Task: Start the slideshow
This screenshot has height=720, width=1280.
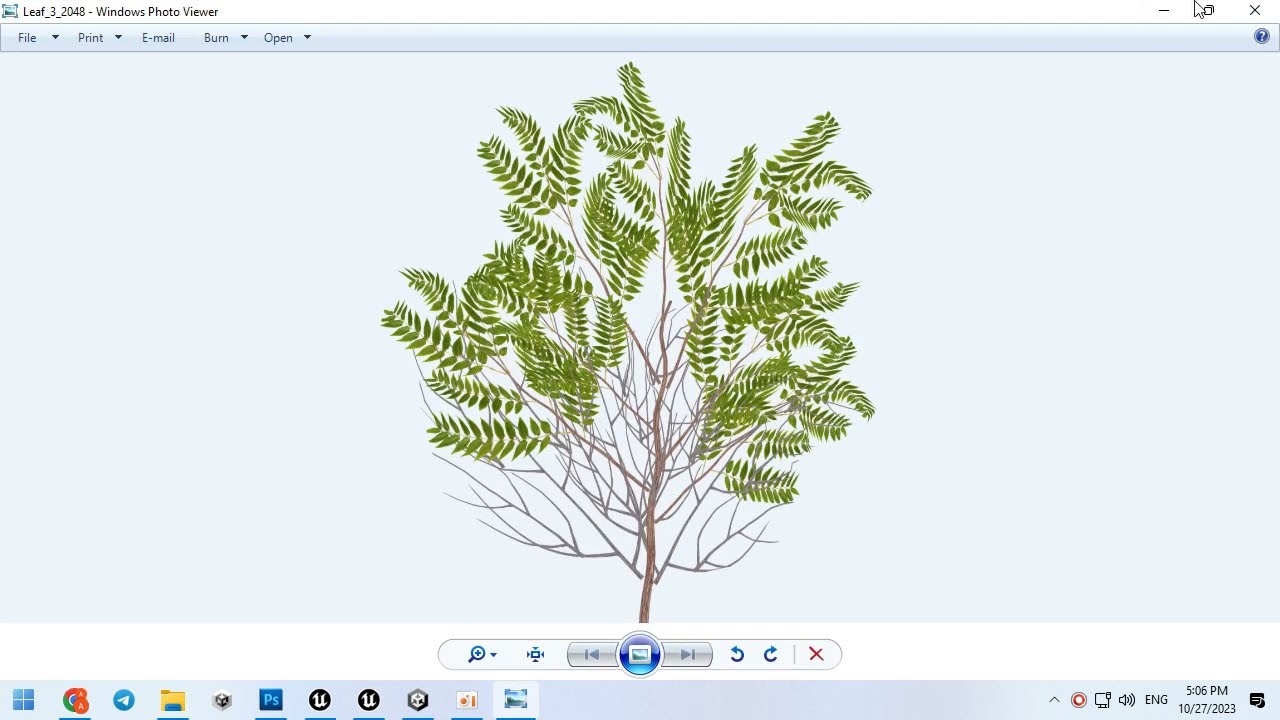Action: [640, 654]
